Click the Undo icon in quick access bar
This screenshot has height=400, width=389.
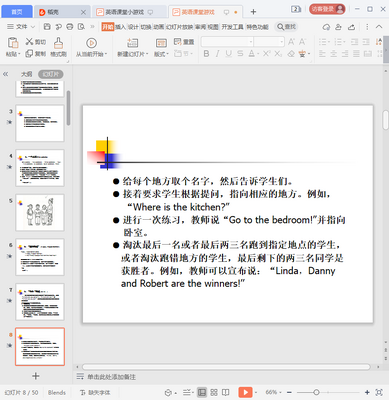point(58,27)
